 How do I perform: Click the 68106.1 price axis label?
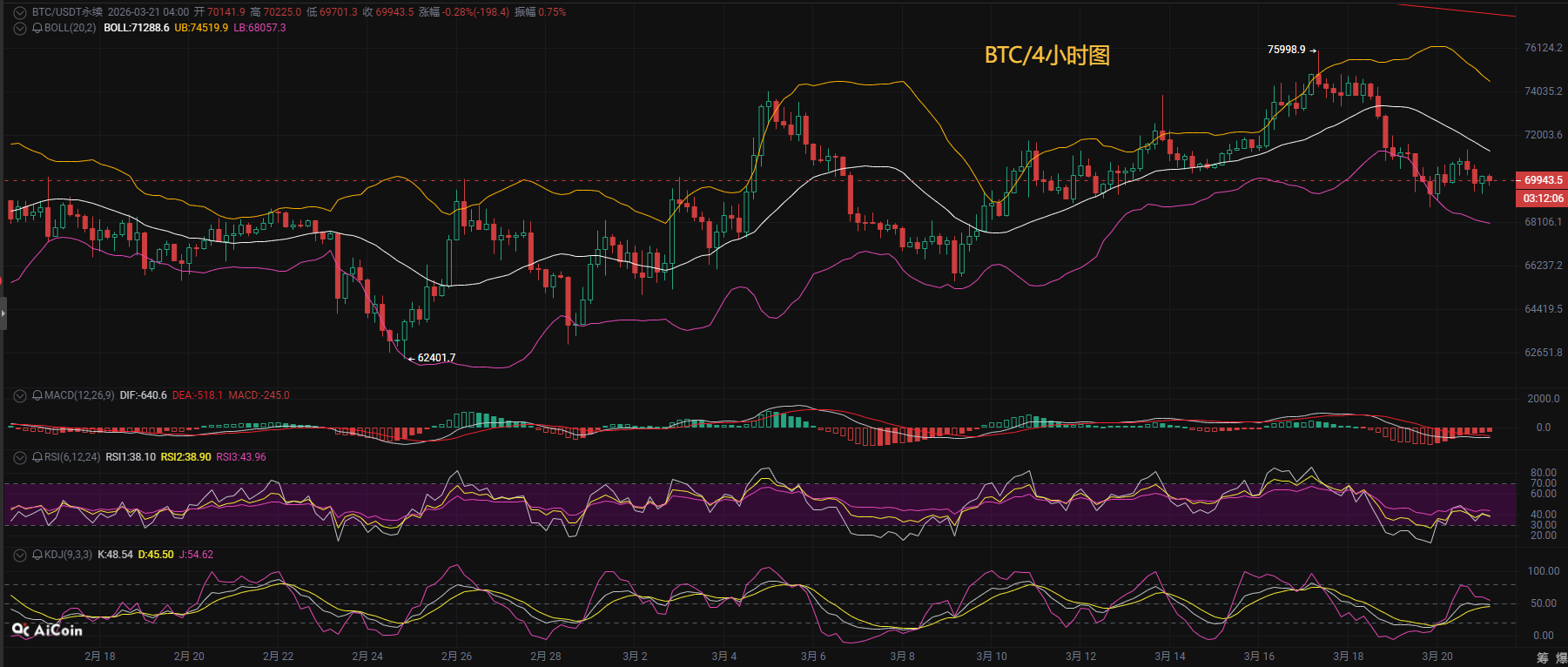click(1544, 222)
